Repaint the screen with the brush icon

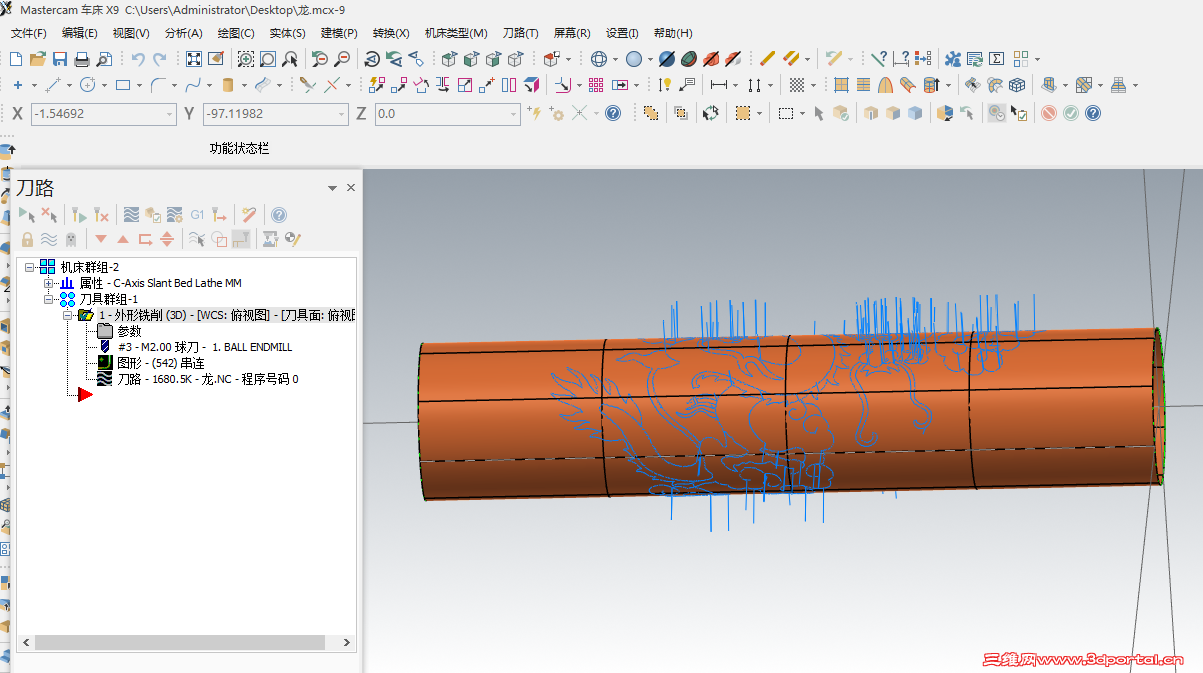pyautogui.click(x=217, y=59)
